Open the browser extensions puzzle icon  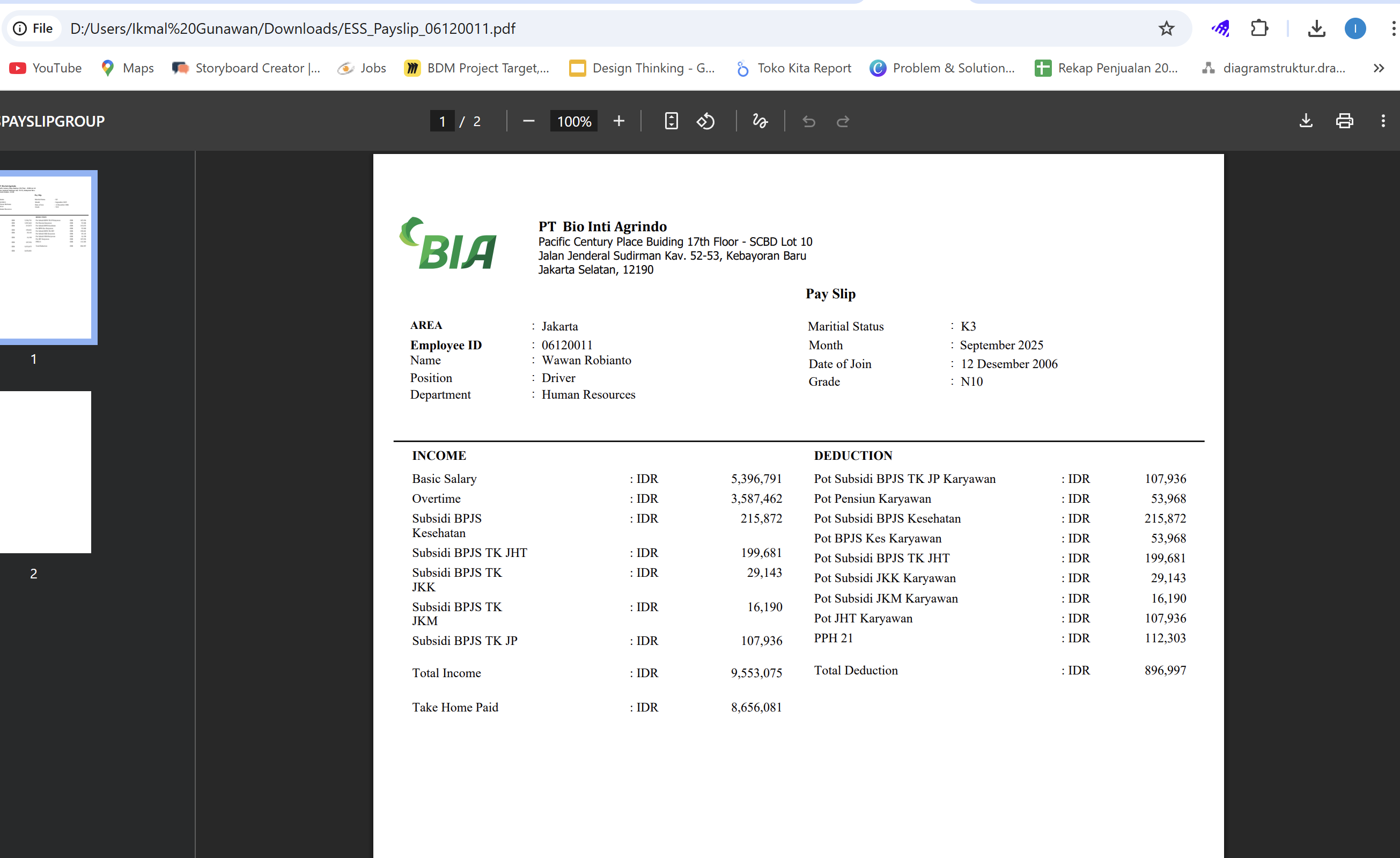click(x=1259, y=28)
